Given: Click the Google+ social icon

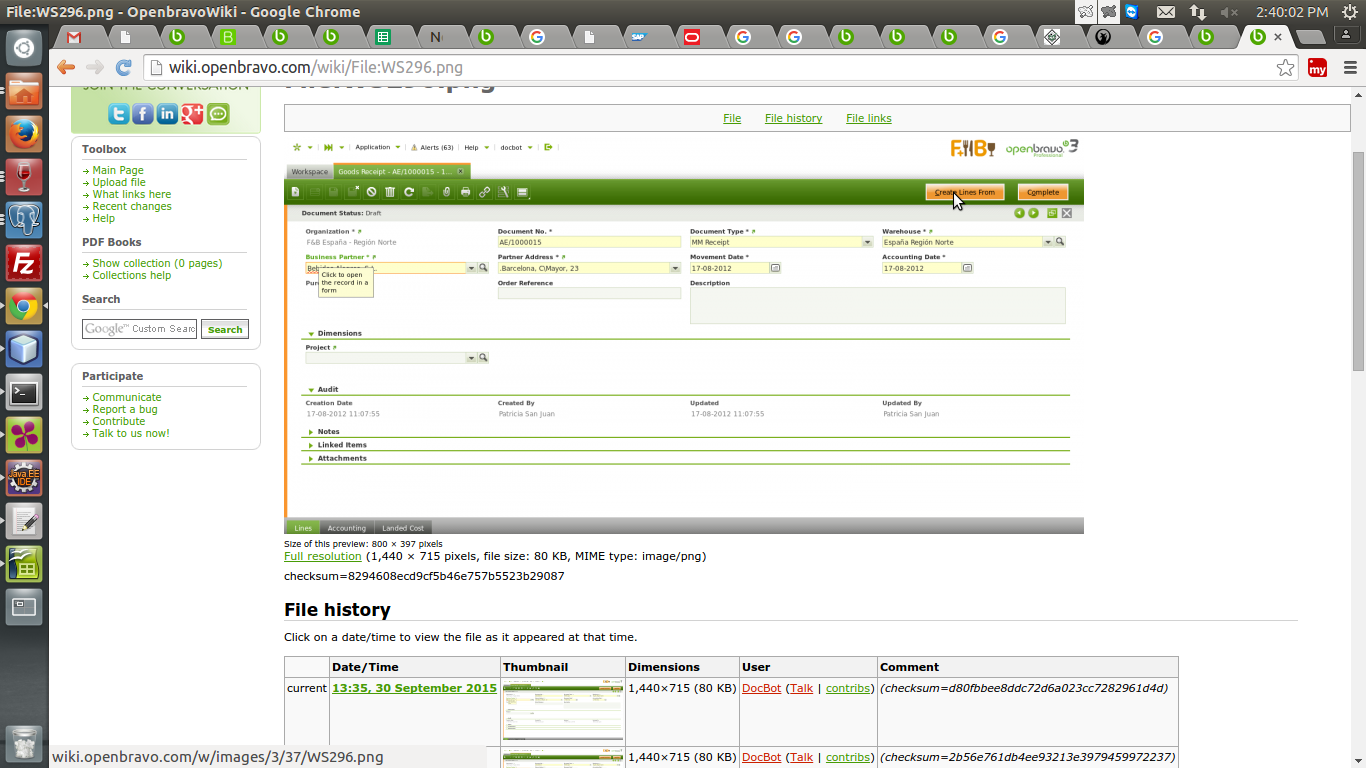Looking at the screenshot, I should coord(192,114).
